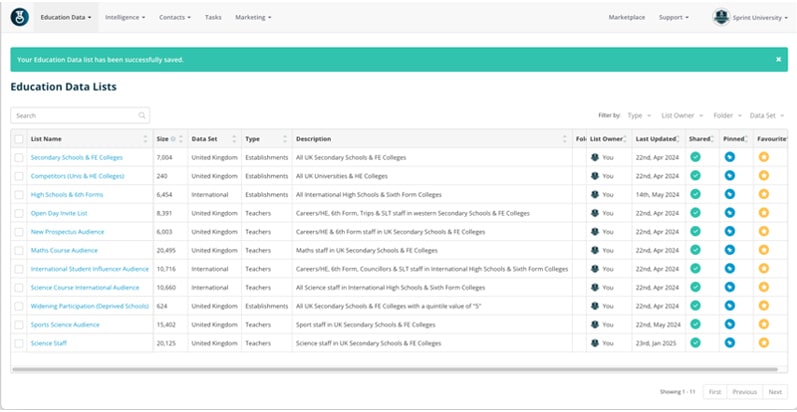Open the Intelligence menu
Viewport: 797px width, 412px height.
125,17
